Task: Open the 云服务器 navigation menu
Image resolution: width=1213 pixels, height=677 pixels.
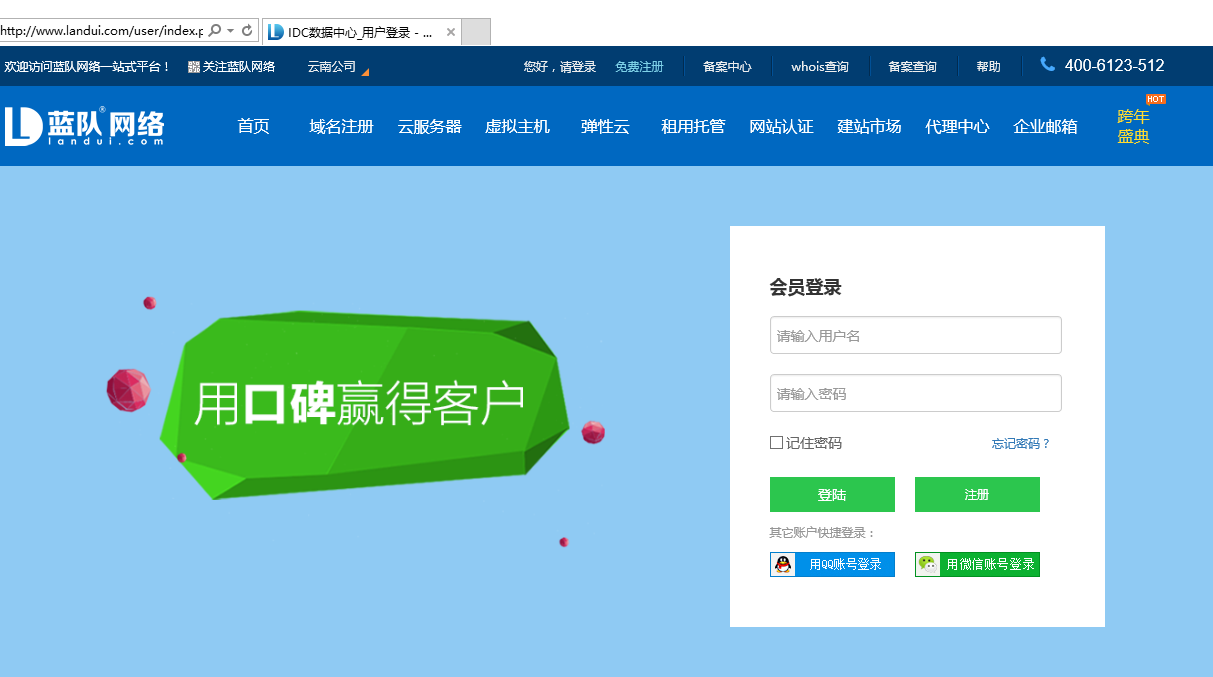Action: pyautogui.click(x=429, y=126)
